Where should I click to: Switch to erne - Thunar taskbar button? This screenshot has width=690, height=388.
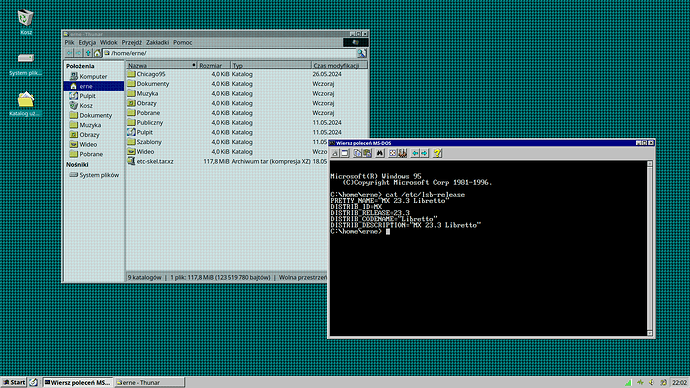coord(150,382)
